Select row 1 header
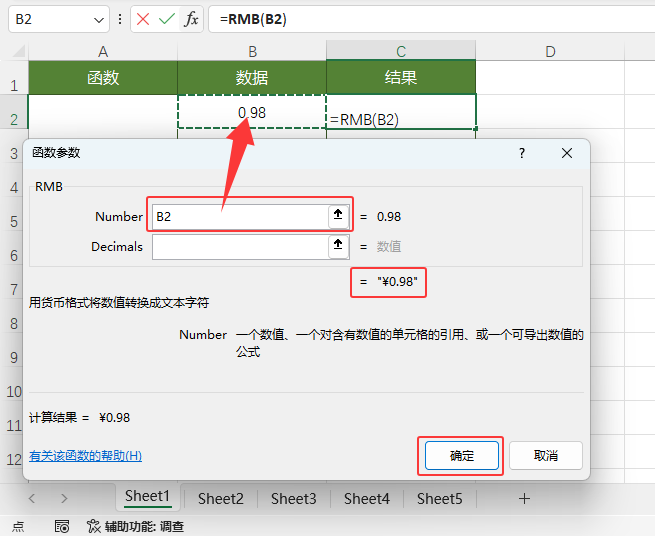Viewport: 655px width, 536px height. coord(14,78)
